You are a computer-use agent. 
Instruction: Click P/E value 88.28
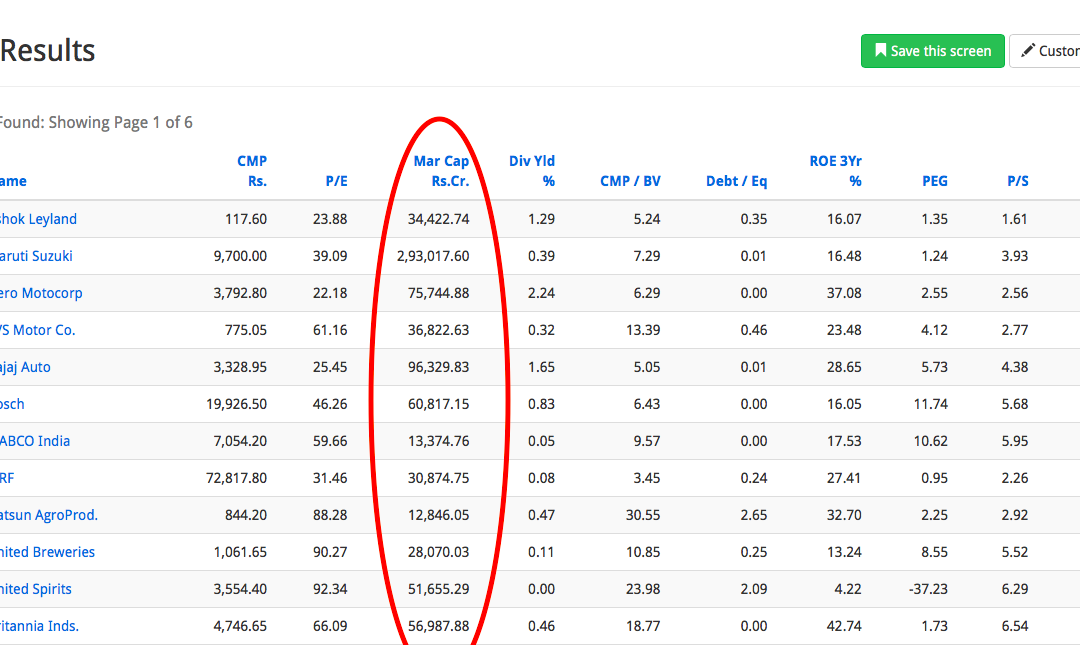(330, 515)
